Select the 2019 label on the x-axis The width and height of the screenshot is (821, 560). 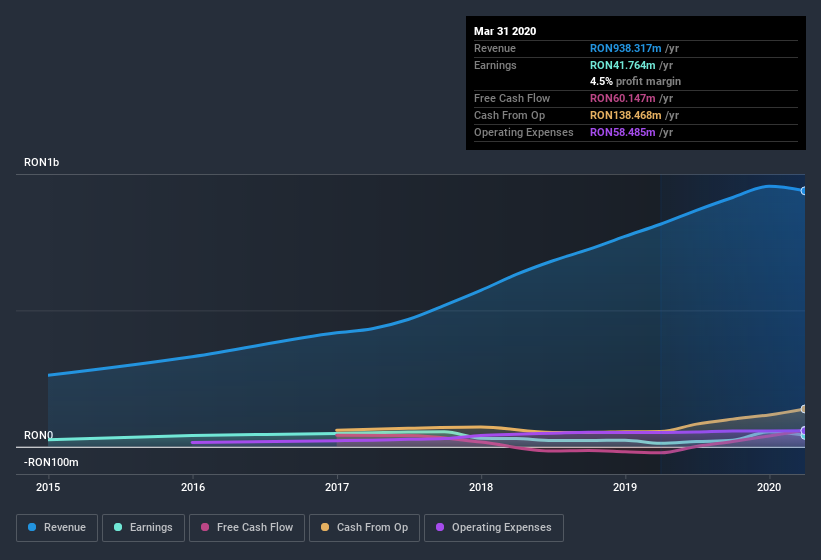(x=625, y=487)
